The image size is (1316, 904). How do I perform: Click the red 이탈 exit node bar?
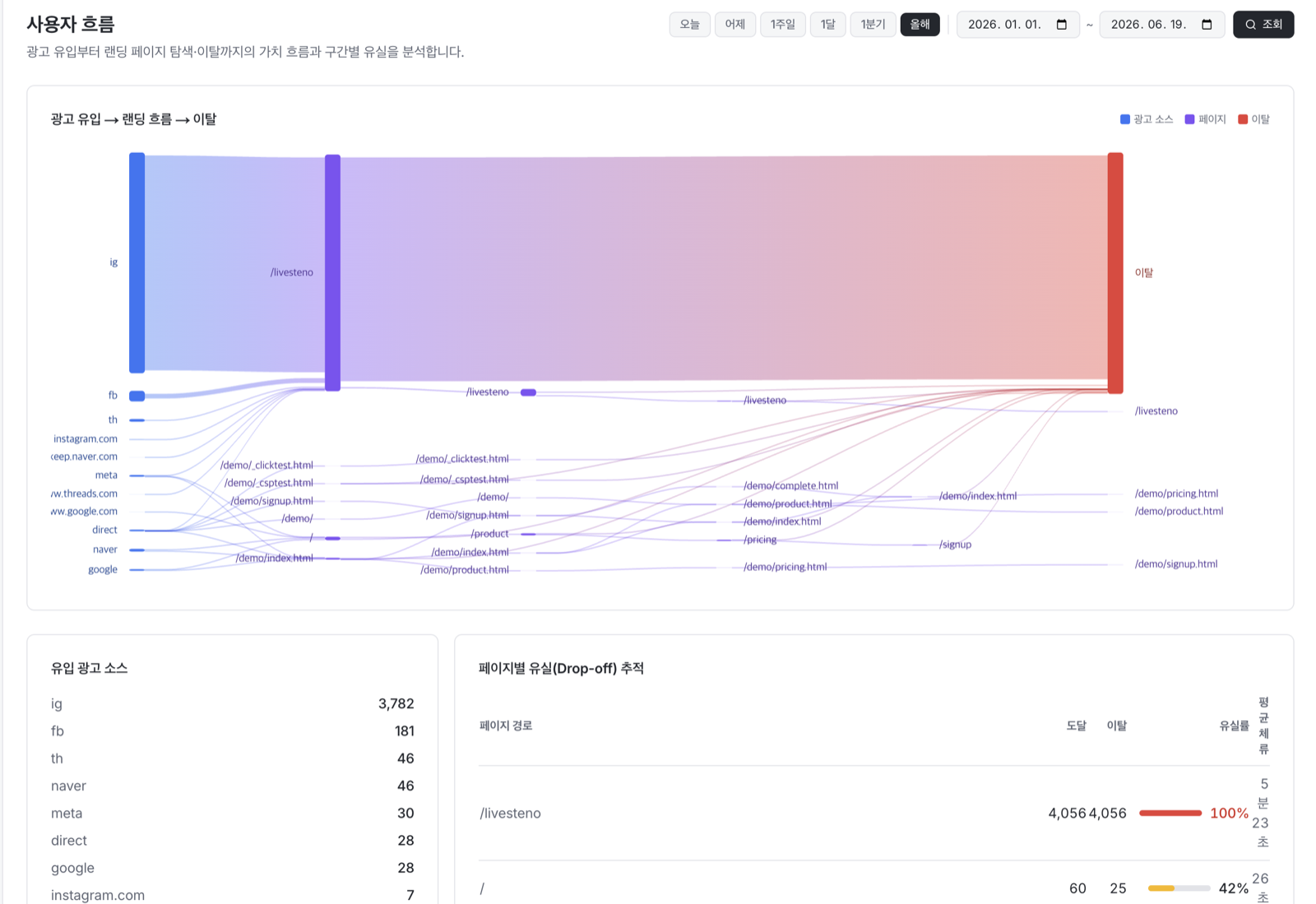coord(1115,272)
